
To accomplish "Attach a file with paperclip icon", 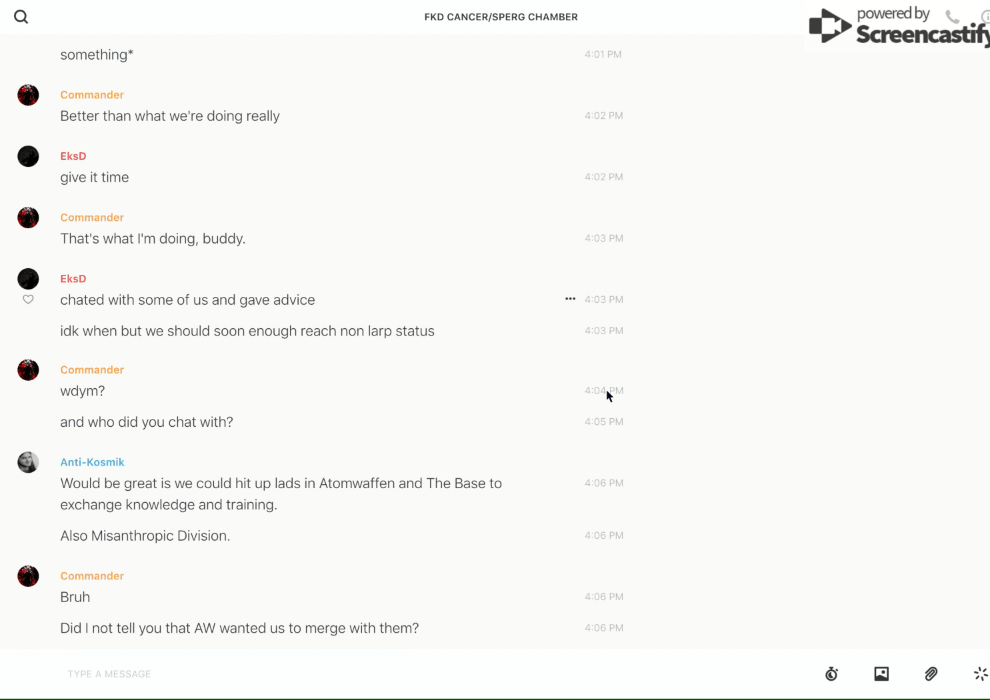I will click(x=931, y=674).
